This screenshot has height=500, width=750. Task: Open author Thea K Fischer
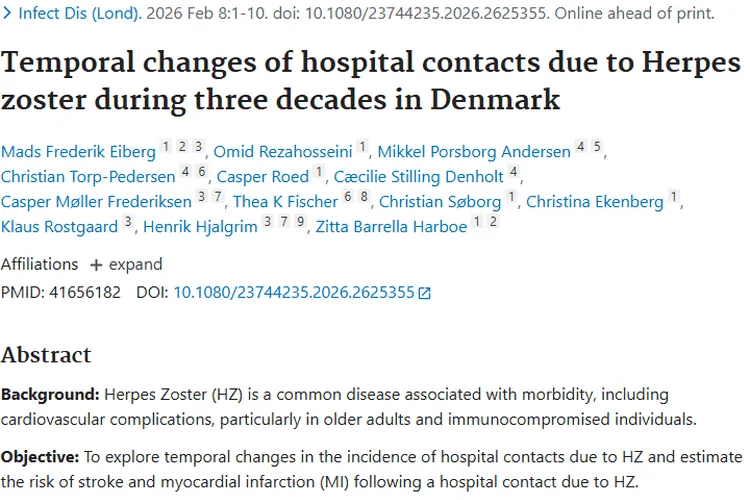coord(285,202)
